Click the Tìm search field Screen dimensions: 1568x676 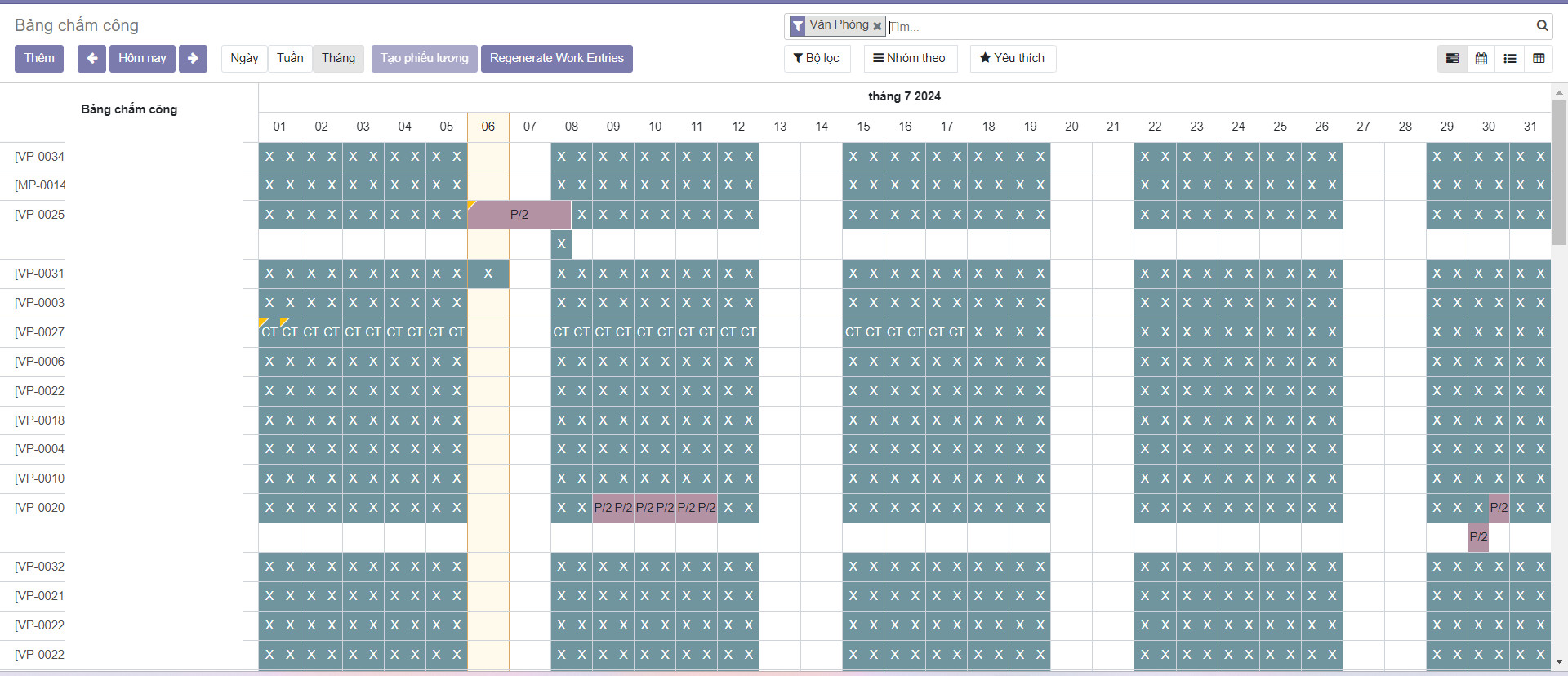pos(1209,27)
